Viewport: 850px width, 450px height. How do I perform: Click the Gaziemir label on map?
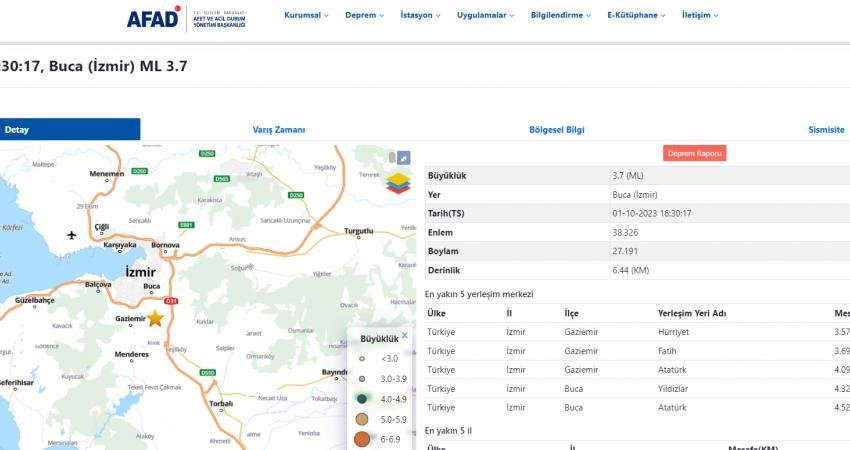pyautogui.click(x=131, y=318)
